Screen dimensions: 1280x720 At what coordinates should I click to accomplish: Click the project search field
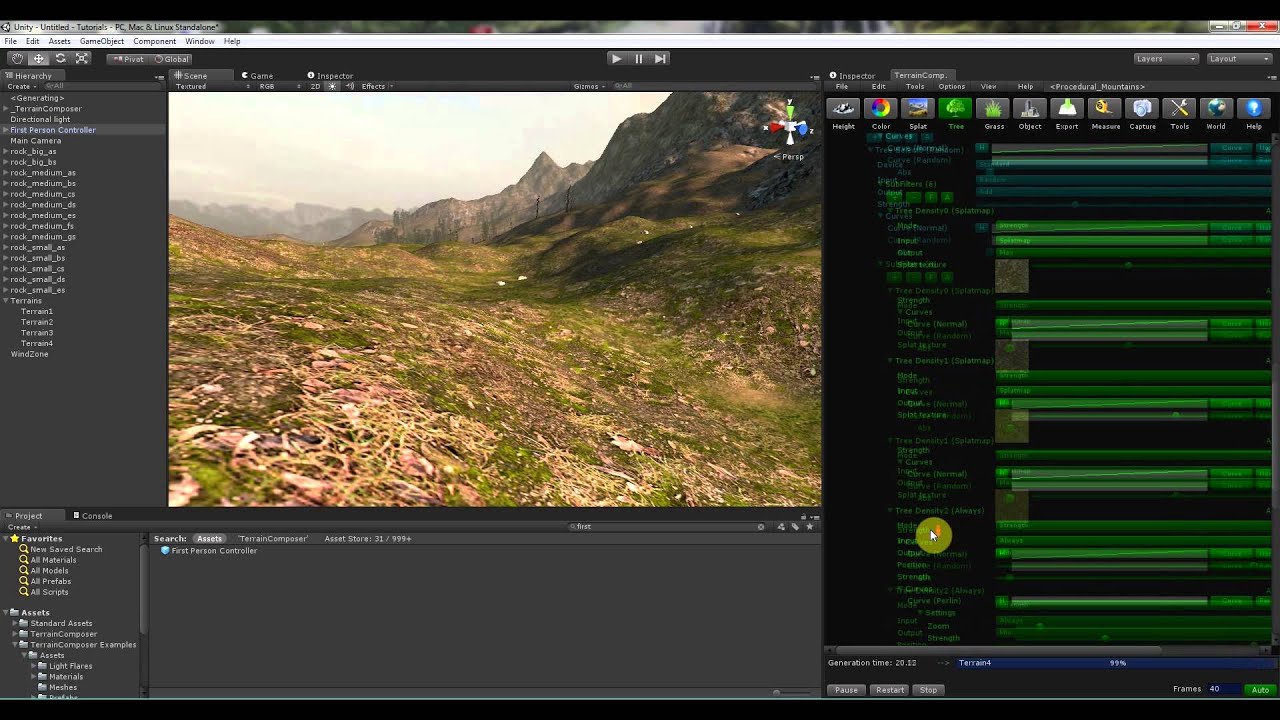pyautogui.click(x=665, y=527)
